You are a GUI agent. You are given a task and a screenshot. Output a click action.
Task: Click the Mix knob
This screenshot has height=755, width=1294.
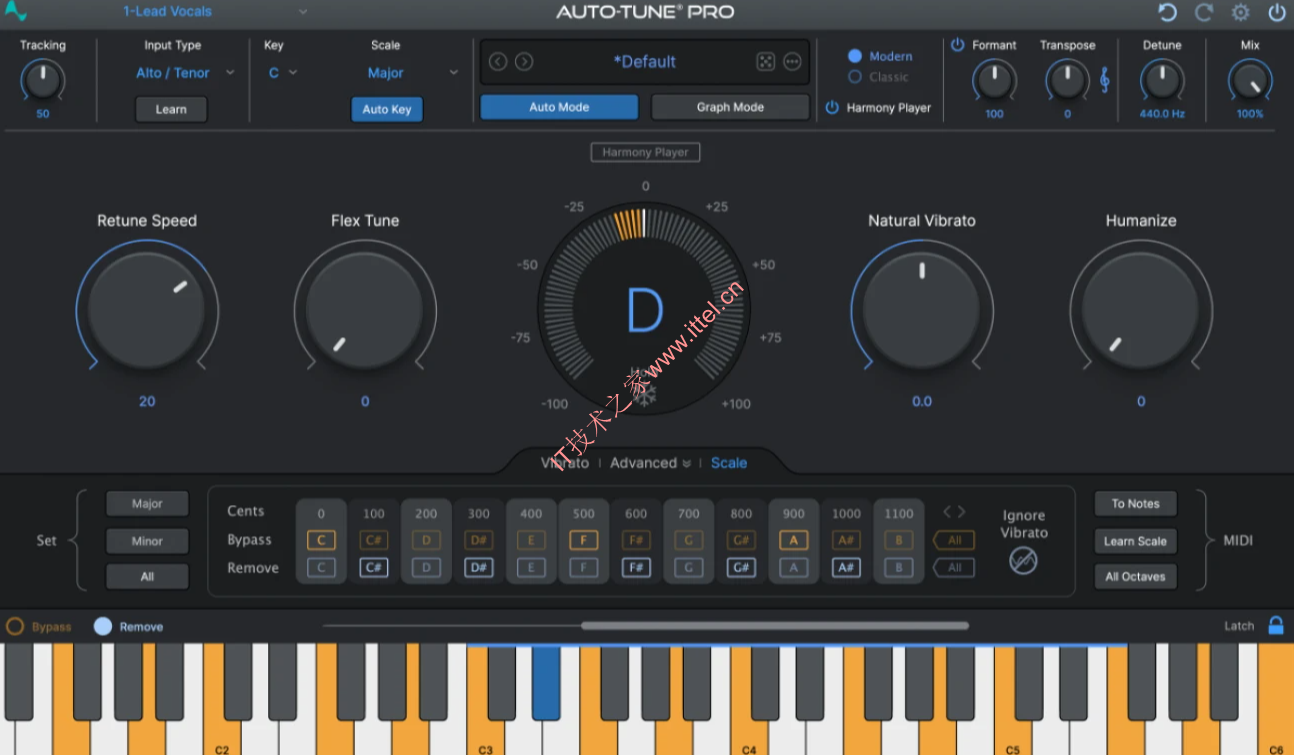tap(1250, 81)
